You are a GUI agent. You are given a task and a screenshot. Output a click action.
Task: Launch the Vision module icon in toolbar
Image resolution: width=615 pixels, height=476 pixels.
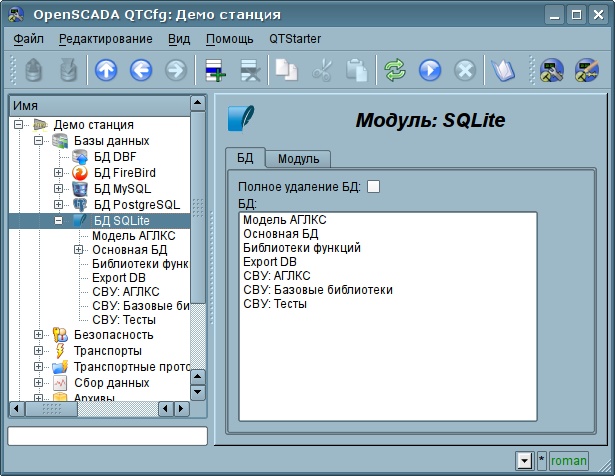coord(587,71)
